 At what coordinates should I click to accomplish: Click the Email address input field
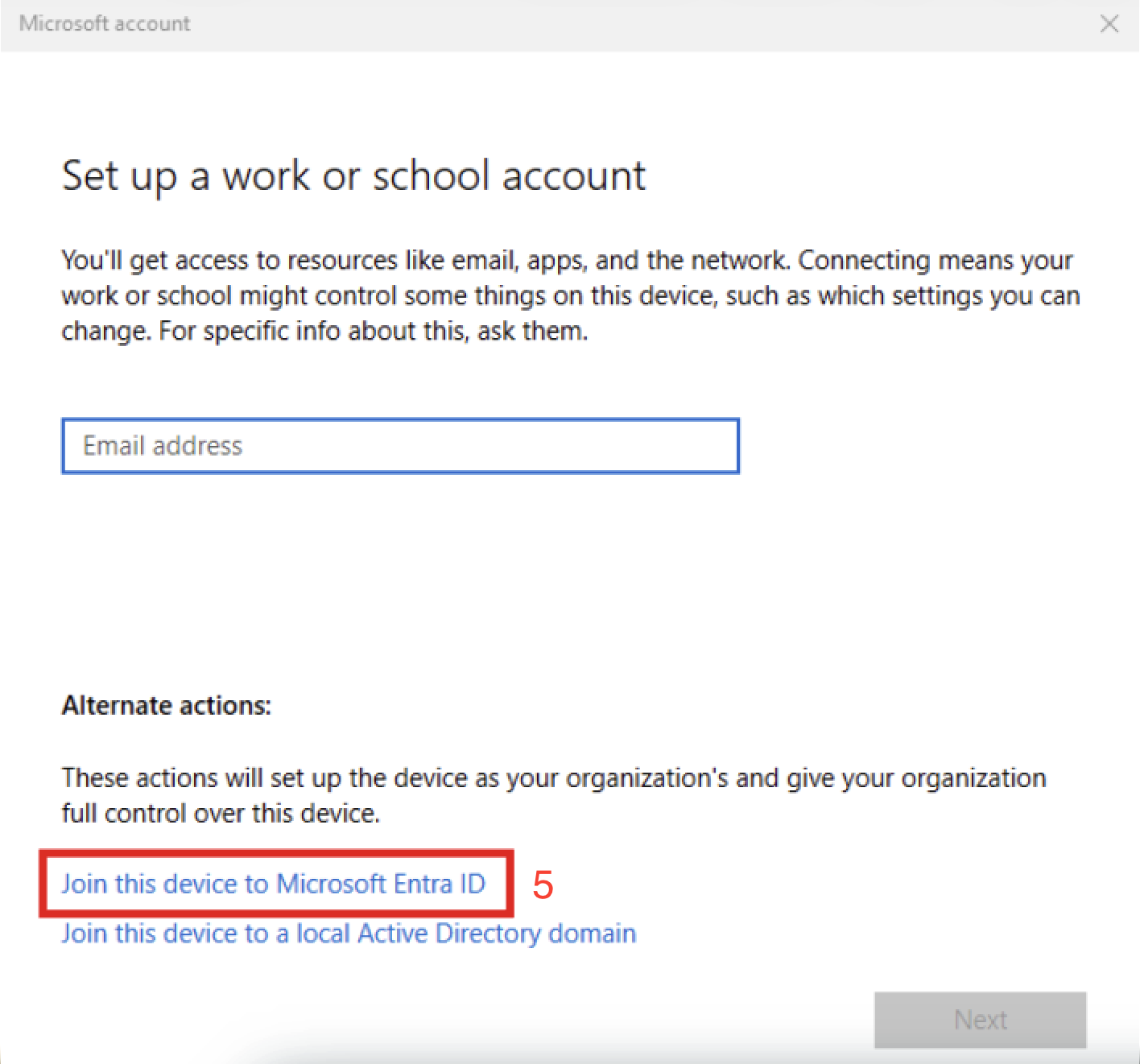[400, 446]
